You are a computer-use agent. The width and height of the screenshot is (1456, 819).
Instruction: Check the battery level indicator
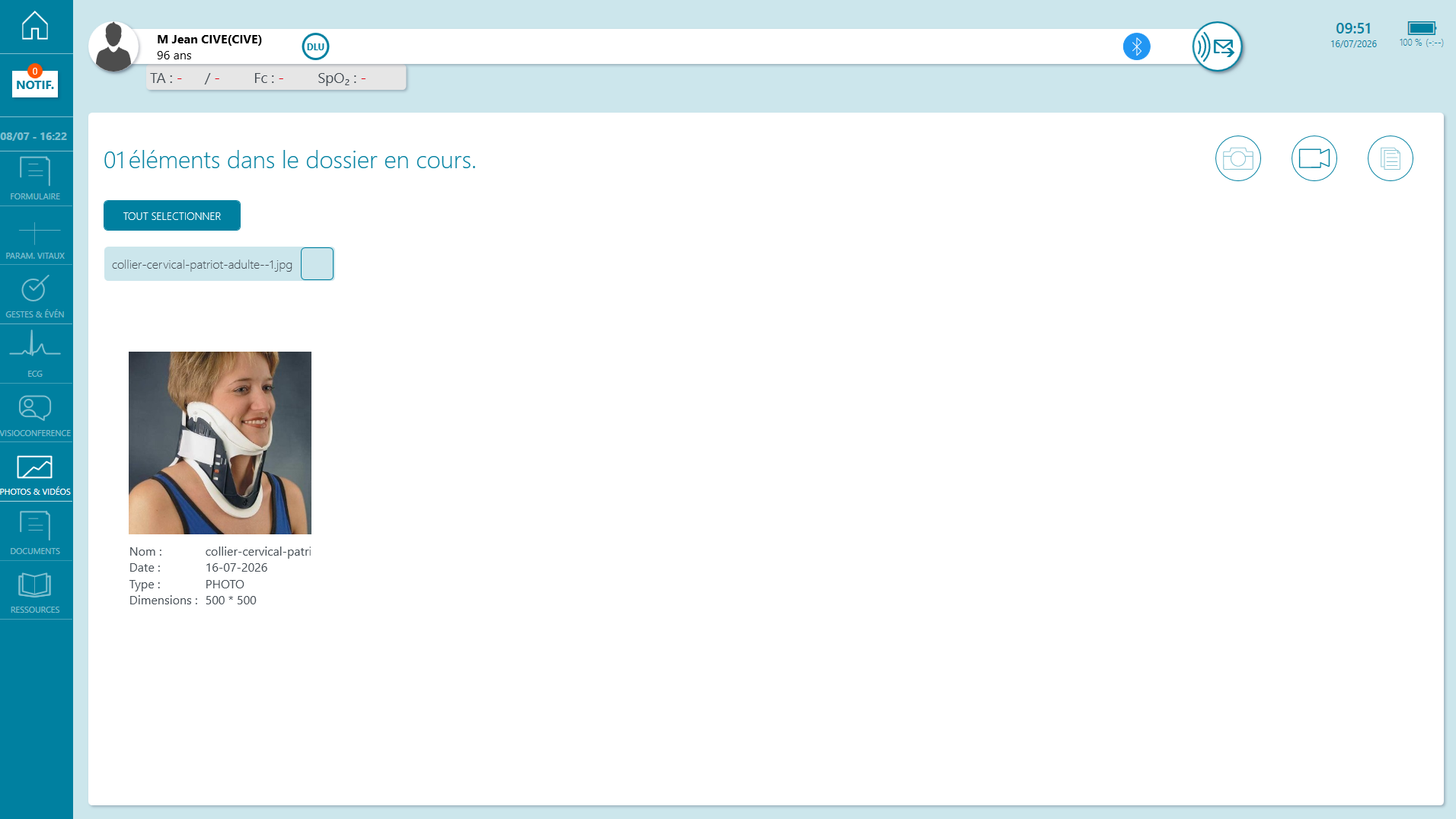(x=1421, y=28)
